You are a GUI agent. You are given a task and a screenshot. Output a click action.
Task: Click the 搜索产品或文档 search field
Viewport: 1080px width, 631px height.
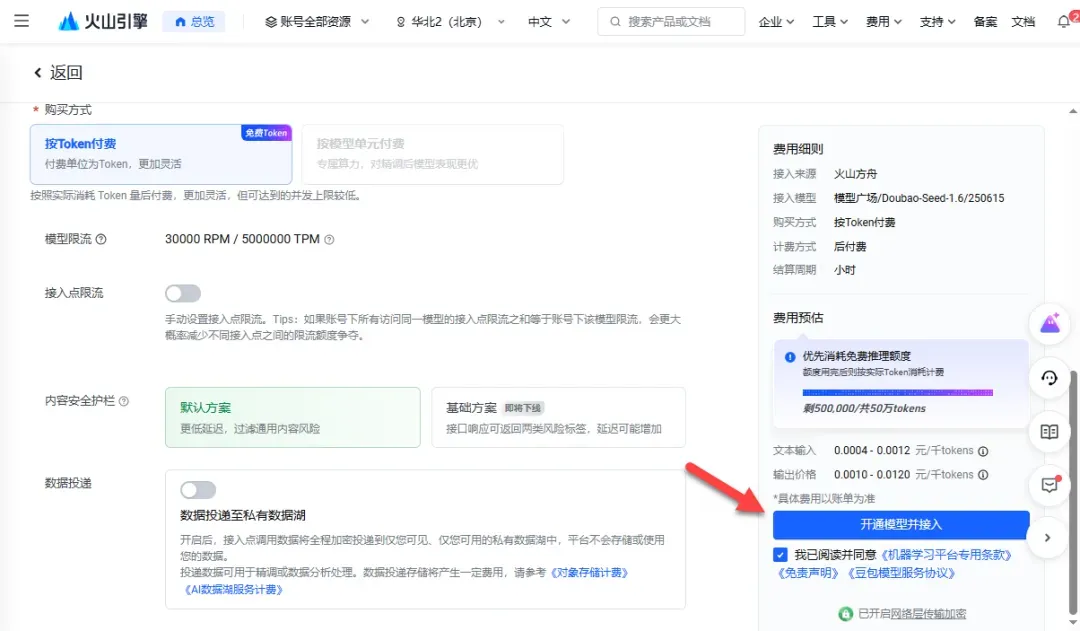(671, 21)
